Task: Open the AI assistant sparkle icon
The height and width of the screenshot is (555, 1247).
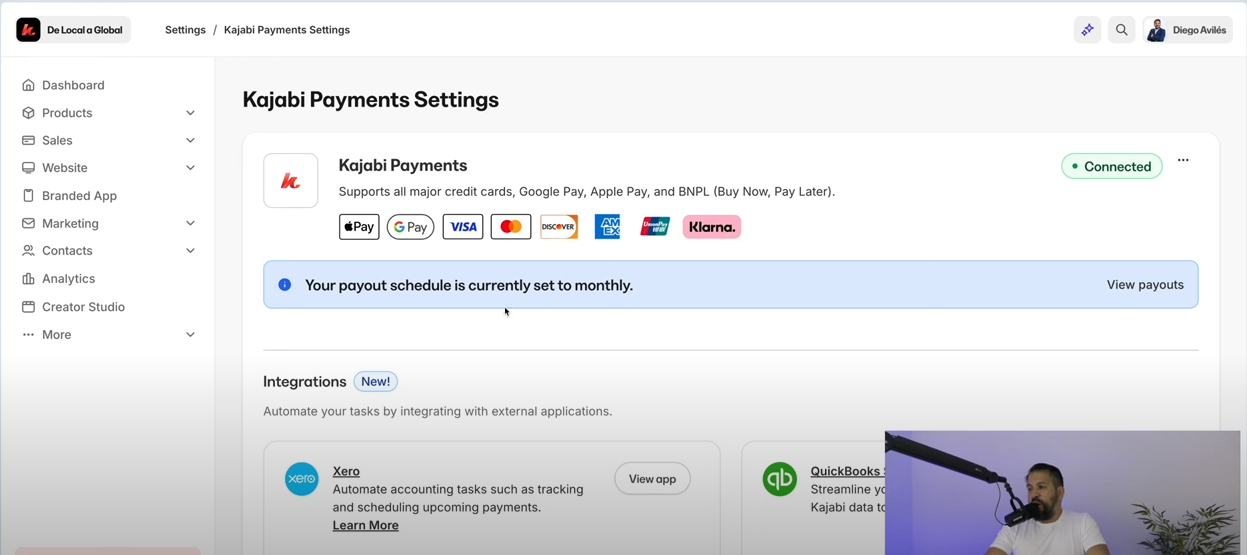Action: point(1087,30)
